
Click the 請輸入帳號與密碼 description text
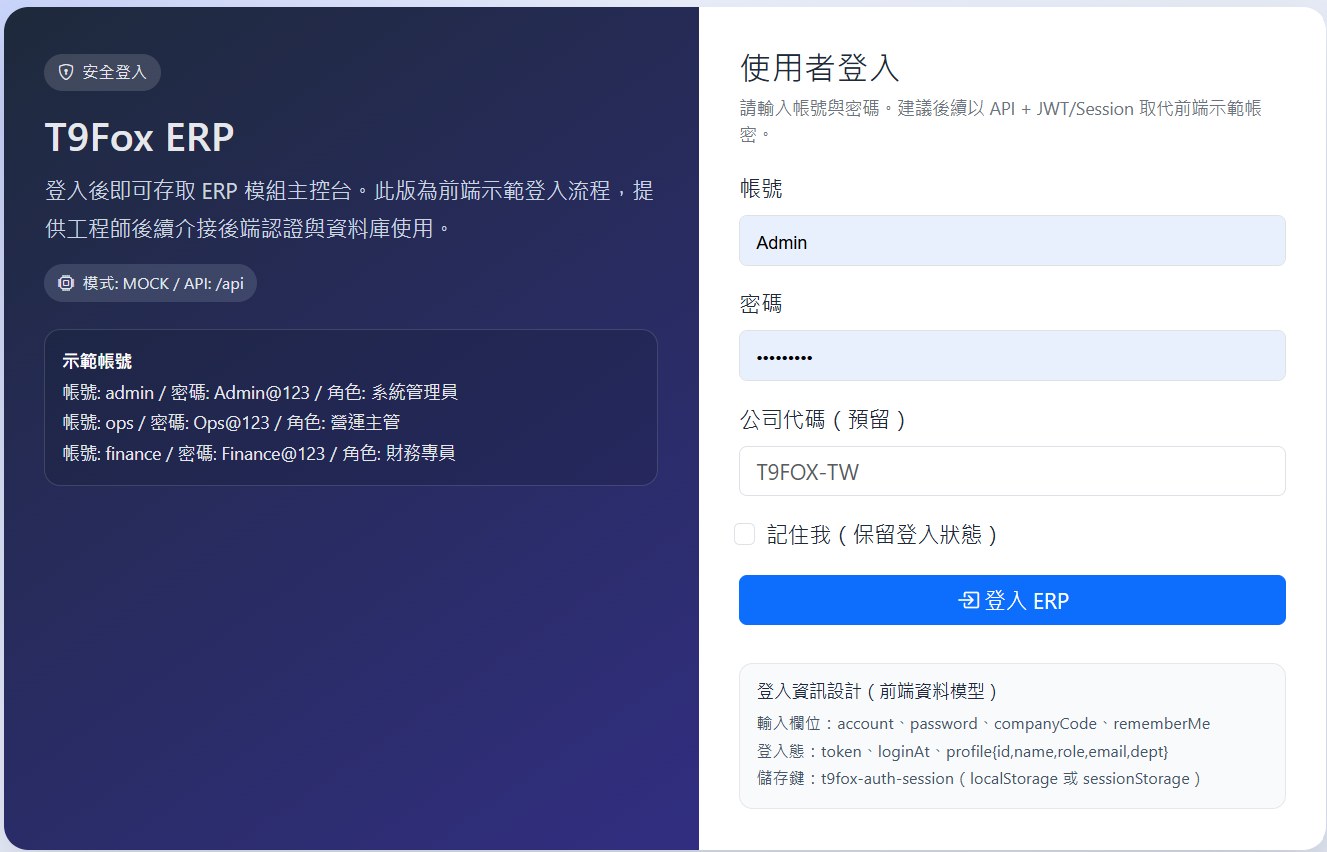1001,120
